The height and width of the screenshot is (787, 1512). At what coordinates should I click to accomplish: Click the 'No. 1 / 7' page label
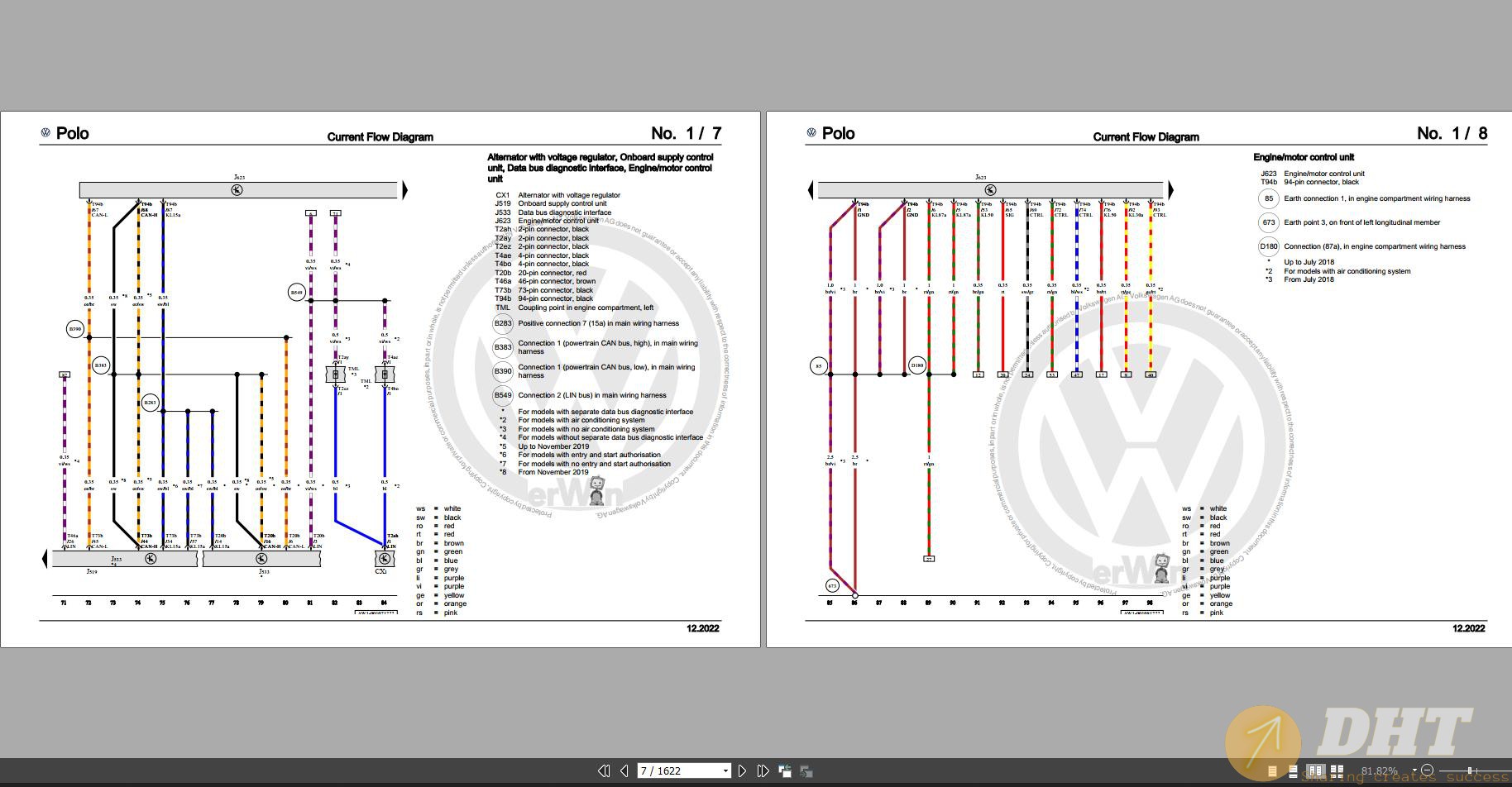(x=686, y=133)
